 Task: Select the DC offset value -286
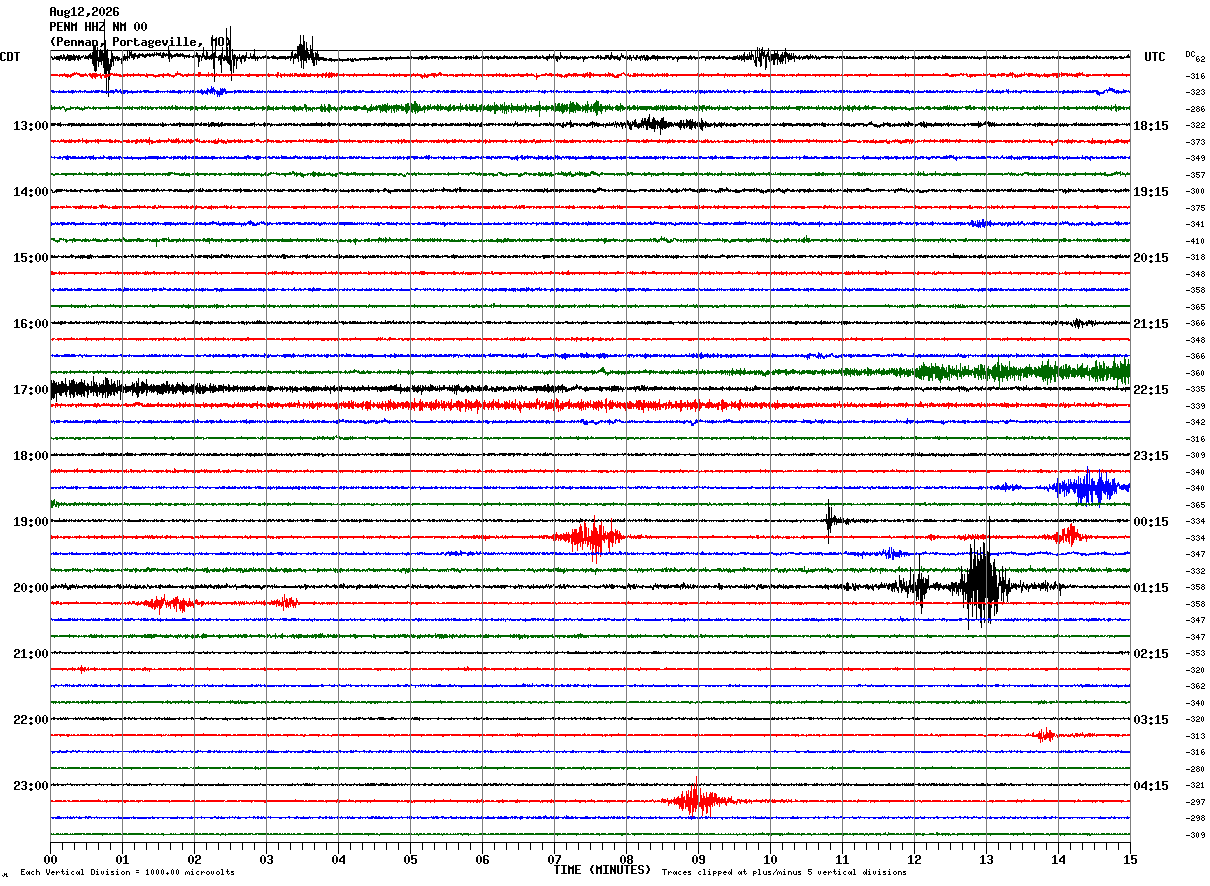point(1195,109)
